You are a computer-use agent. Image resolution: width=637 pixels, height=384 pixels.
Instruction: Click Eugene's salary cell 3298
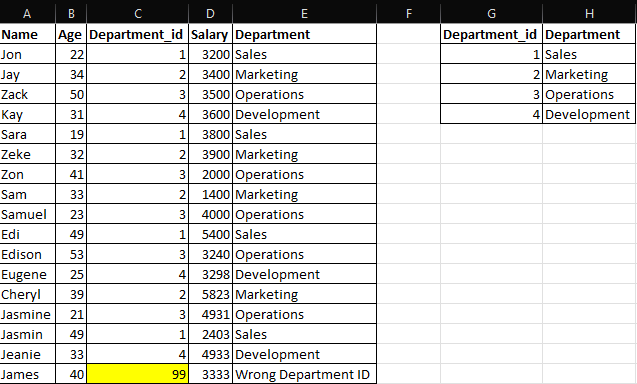click(210, 274)
